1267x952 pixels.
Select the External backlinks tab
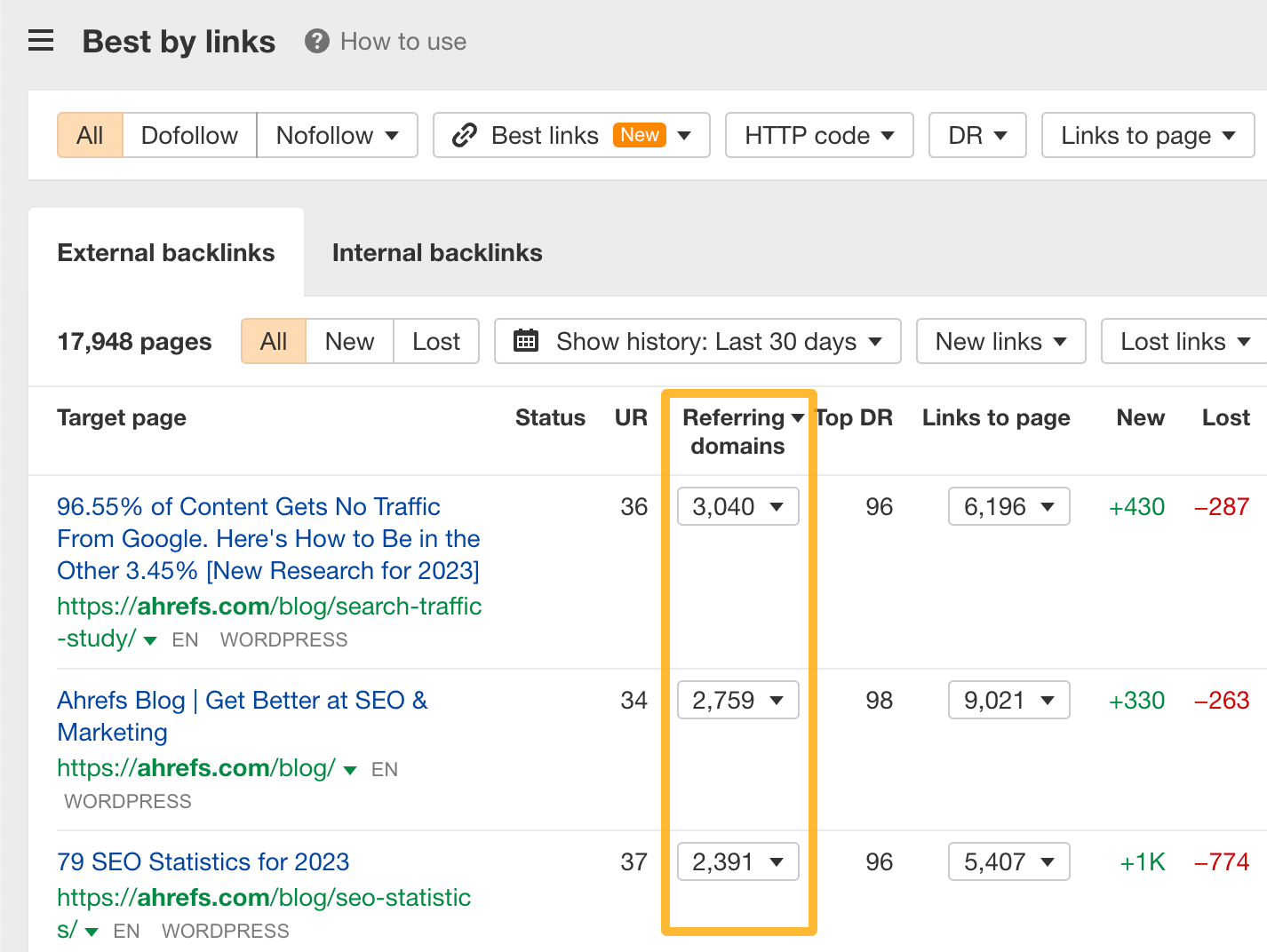(165, 252)
